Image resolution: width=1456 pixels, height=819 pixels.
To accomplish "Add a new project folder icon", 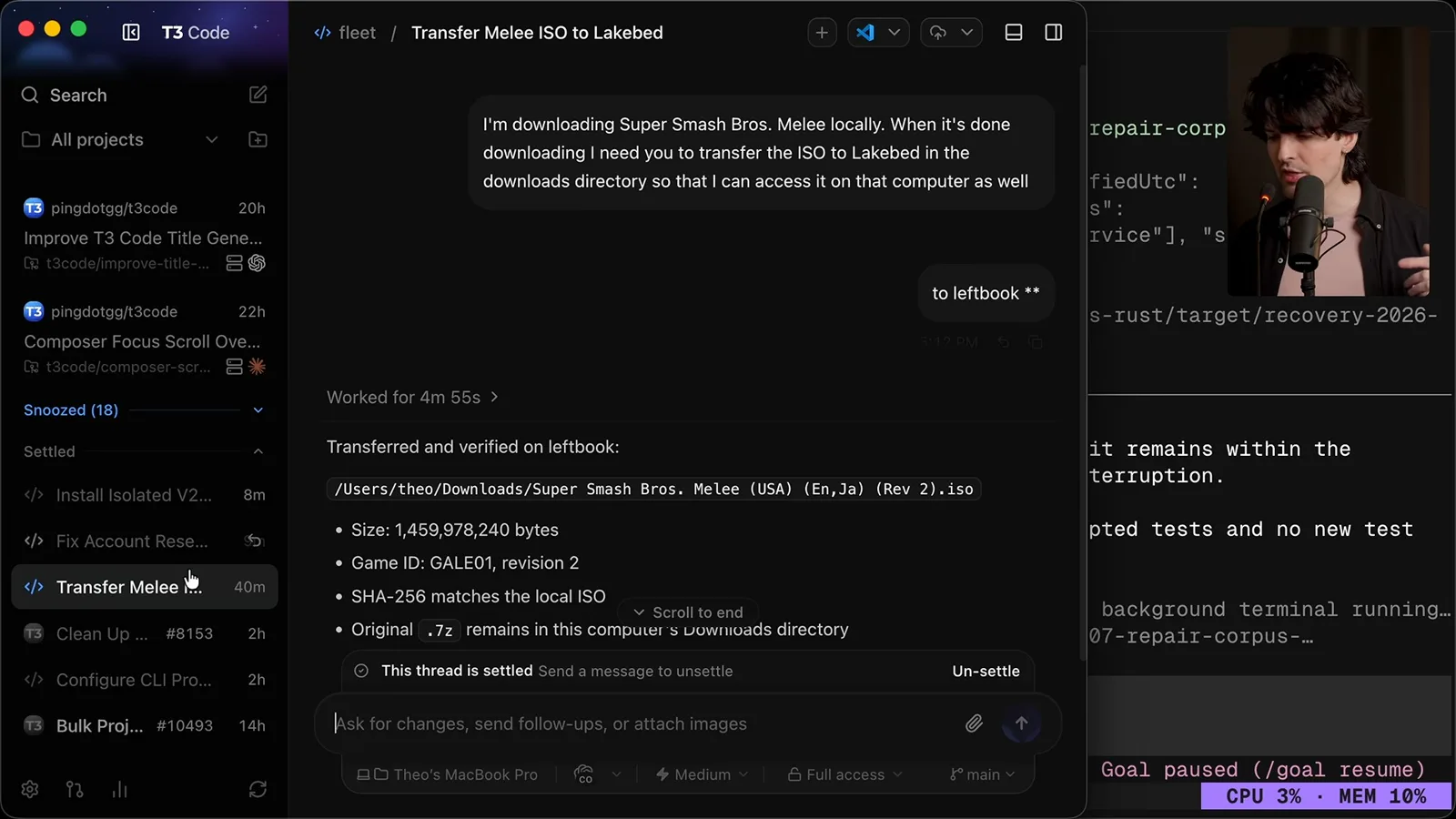I will 258,139.
